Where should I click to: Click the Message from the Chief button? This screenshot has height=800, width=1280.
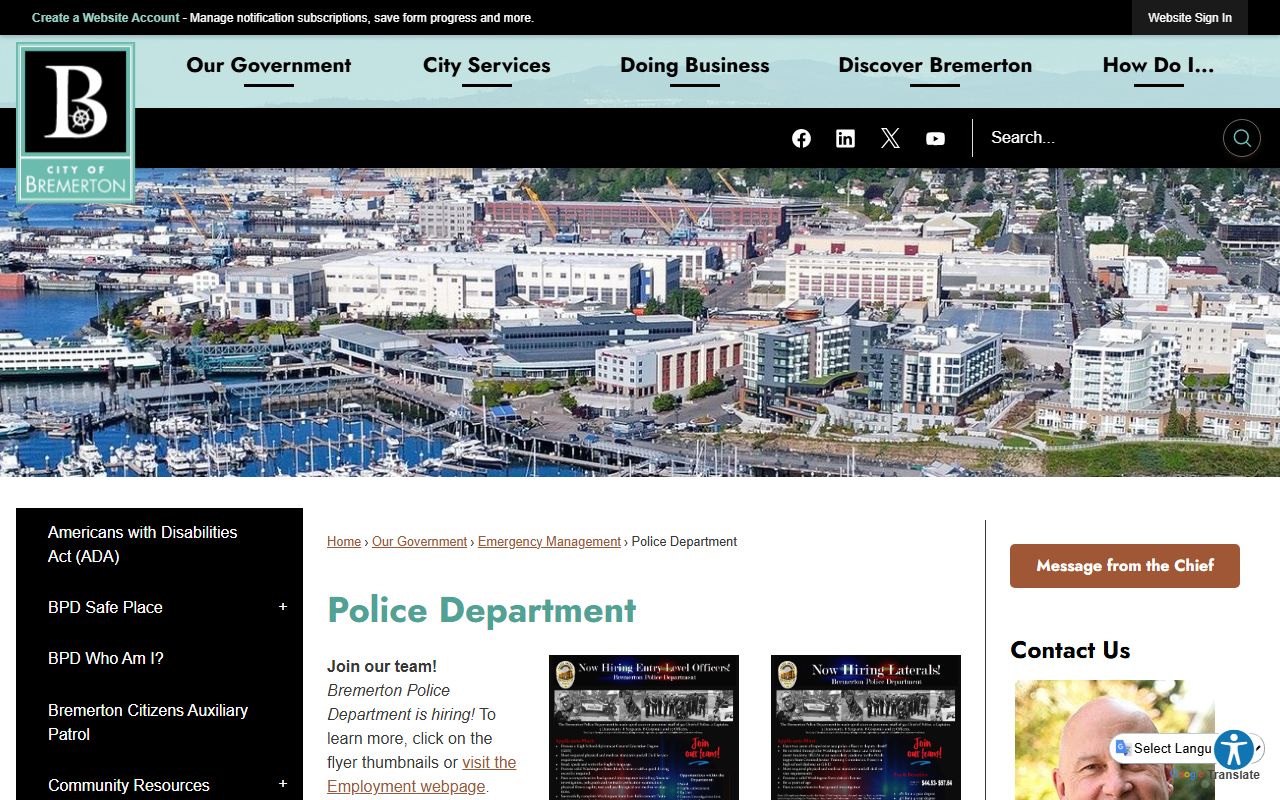click(1125, 566)
